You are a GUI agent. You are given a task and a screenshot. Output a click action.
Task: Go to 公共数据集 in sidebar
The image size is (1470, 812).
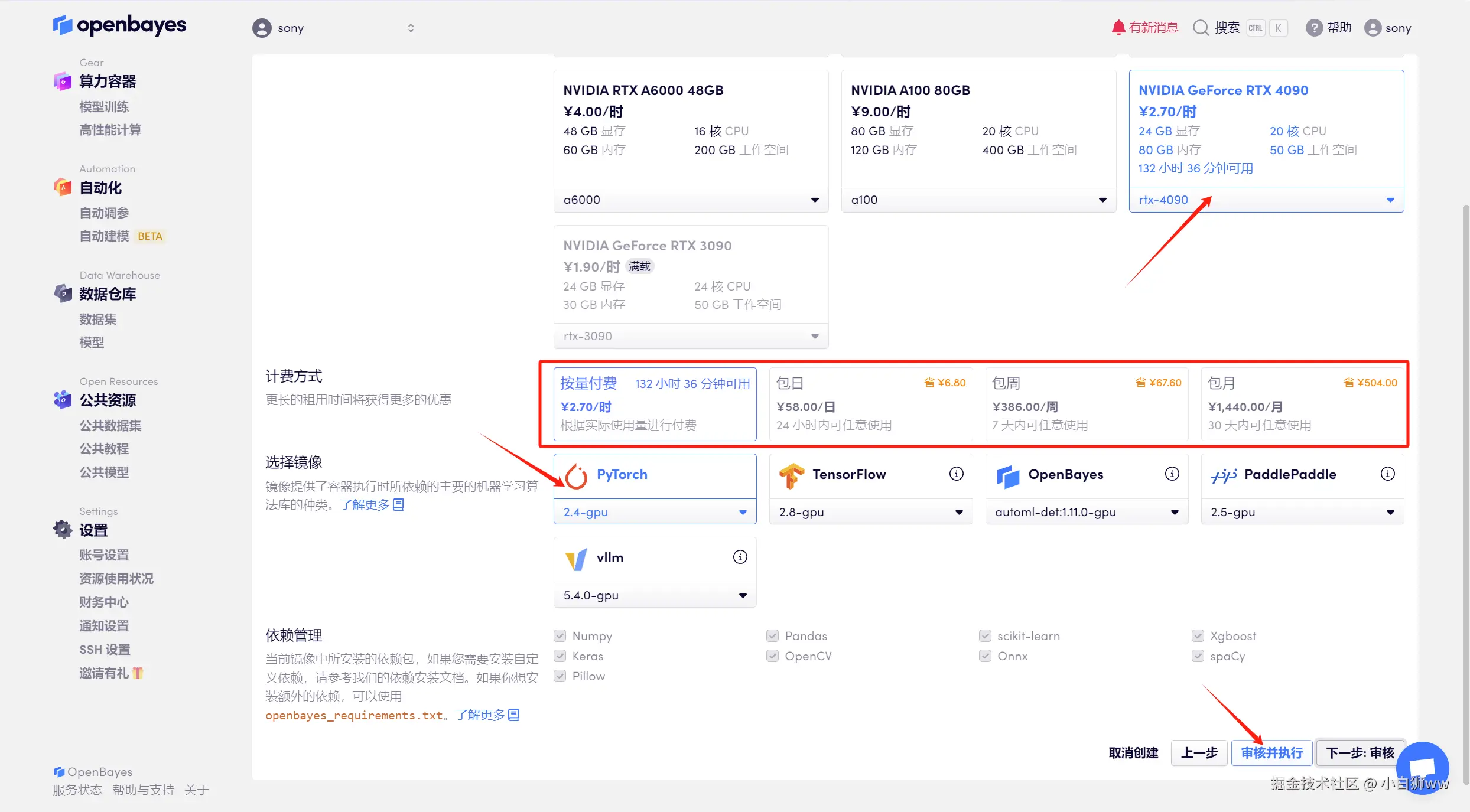click(110, 425)
